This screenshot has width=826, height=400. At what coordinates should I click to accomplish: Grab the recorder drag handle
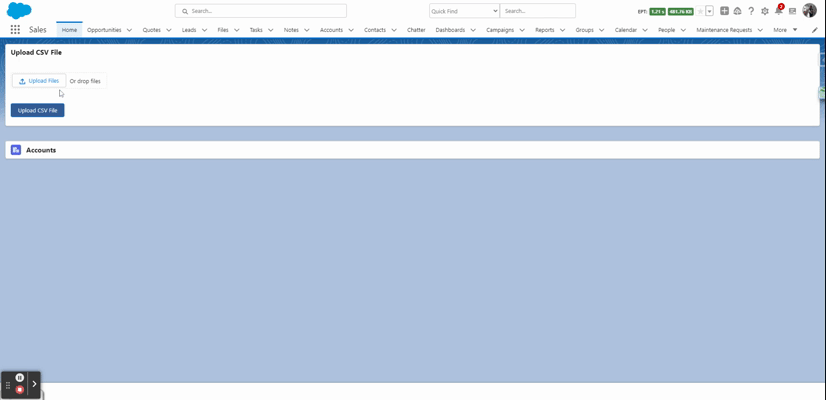[8, 386]
